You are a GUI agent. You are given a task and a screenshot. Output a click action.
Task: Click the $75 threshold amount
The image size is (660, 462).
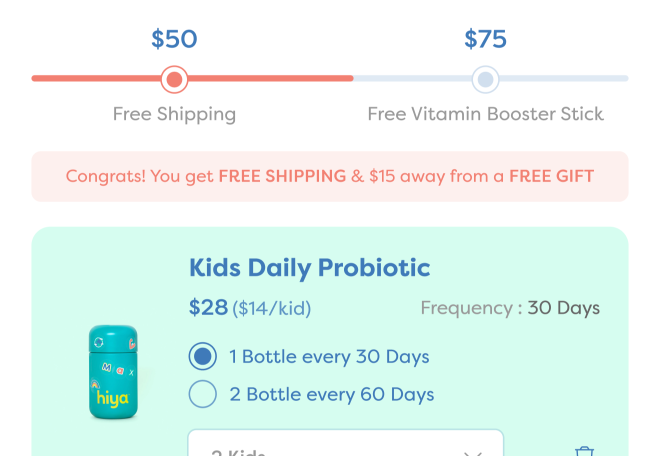click(485, 39)
